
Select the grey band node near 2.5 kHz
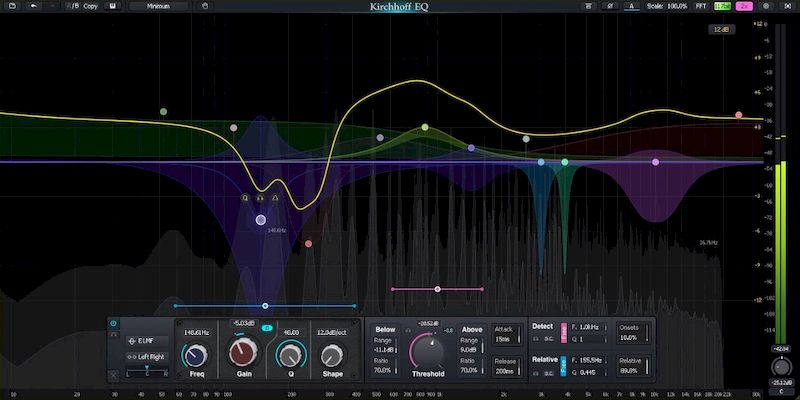coord(526,139)
